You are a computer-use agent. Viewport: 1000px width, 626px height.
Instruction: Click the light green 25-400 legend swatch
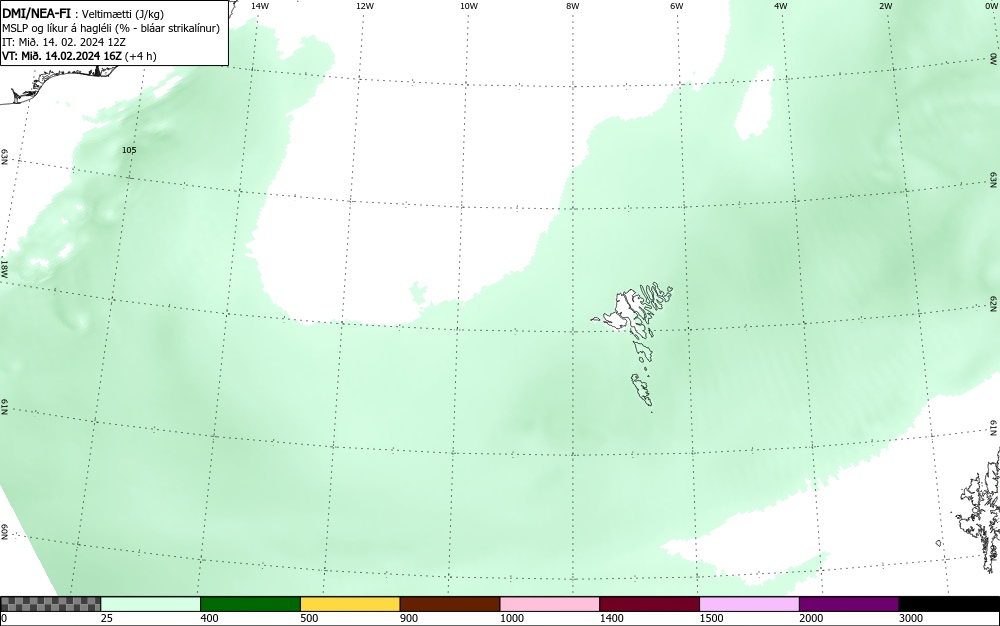click(151, 604)
